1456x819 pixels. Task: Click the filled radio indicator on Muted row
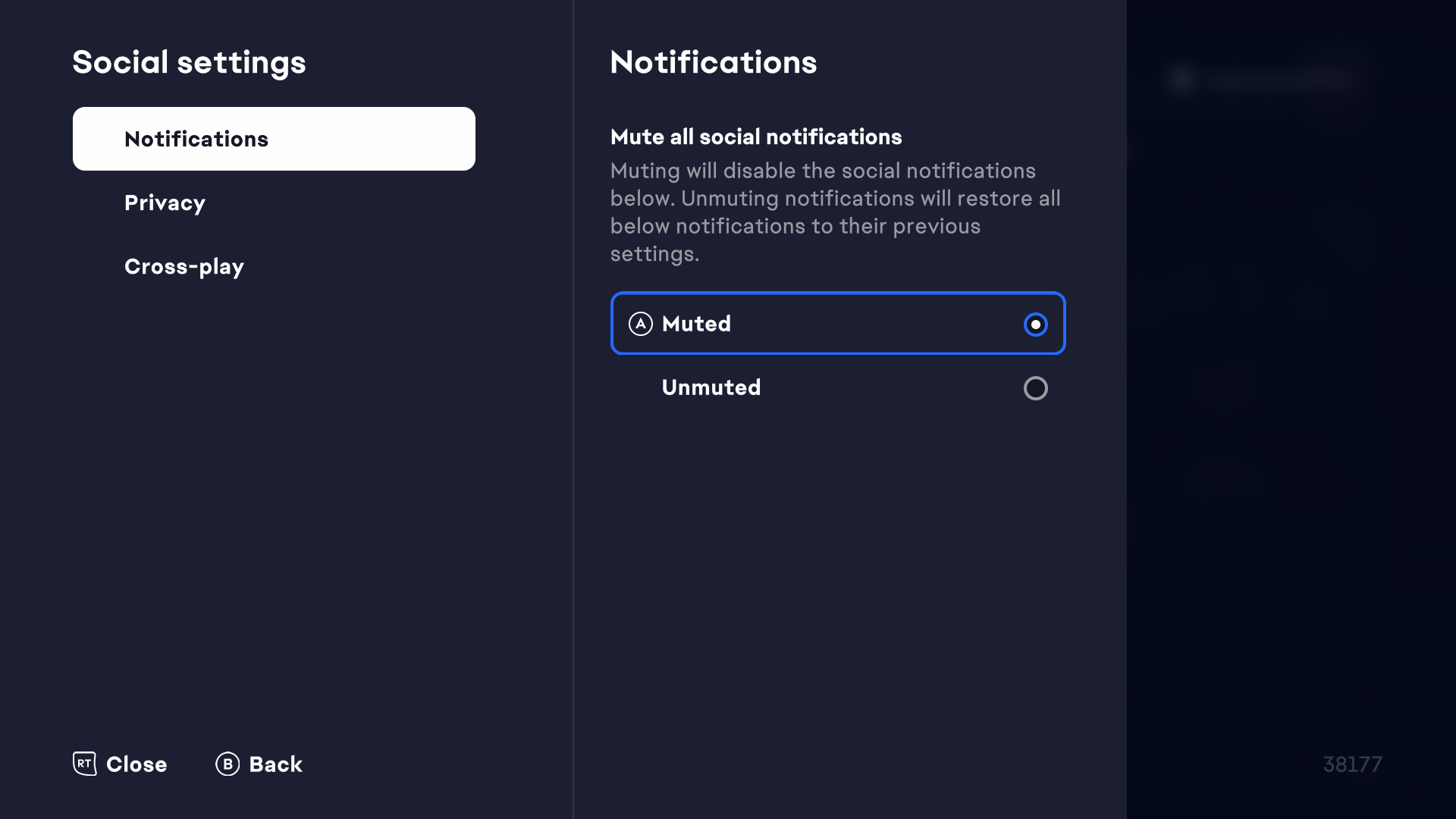[1036, 324]
